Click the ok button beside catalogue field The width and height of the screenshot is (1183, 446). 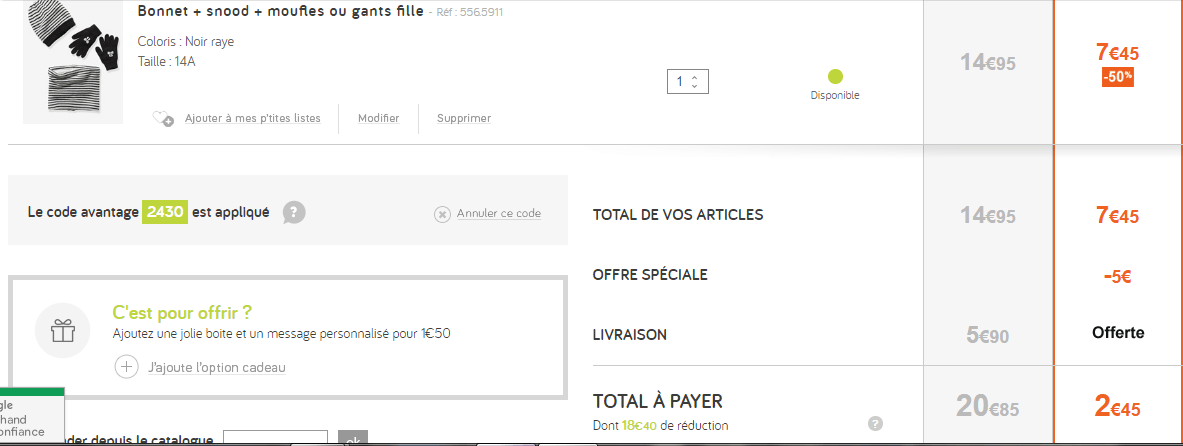coord(353,439)
